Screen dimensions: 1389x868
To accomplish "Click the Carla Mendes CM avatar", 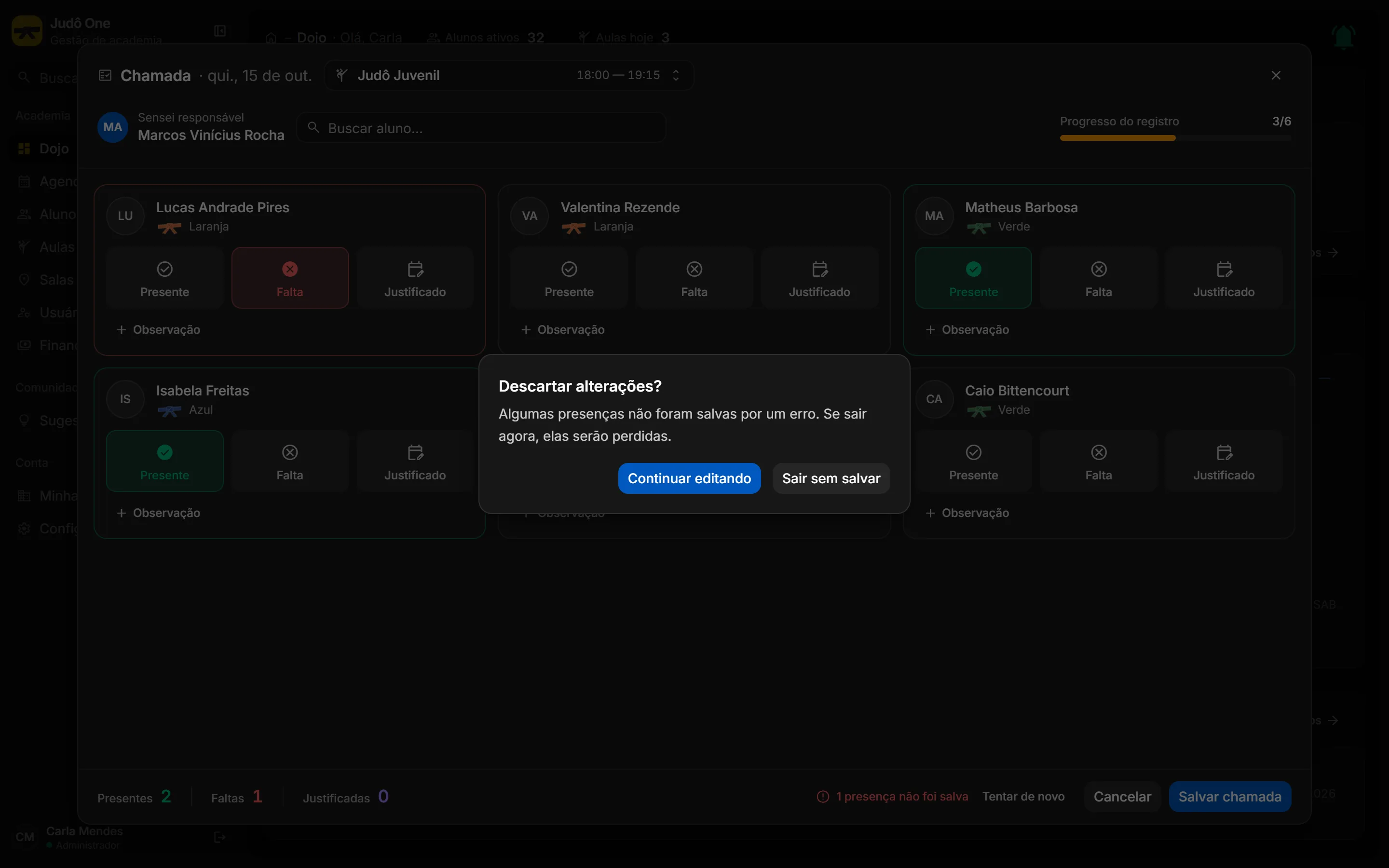I will tap(25, 837).
